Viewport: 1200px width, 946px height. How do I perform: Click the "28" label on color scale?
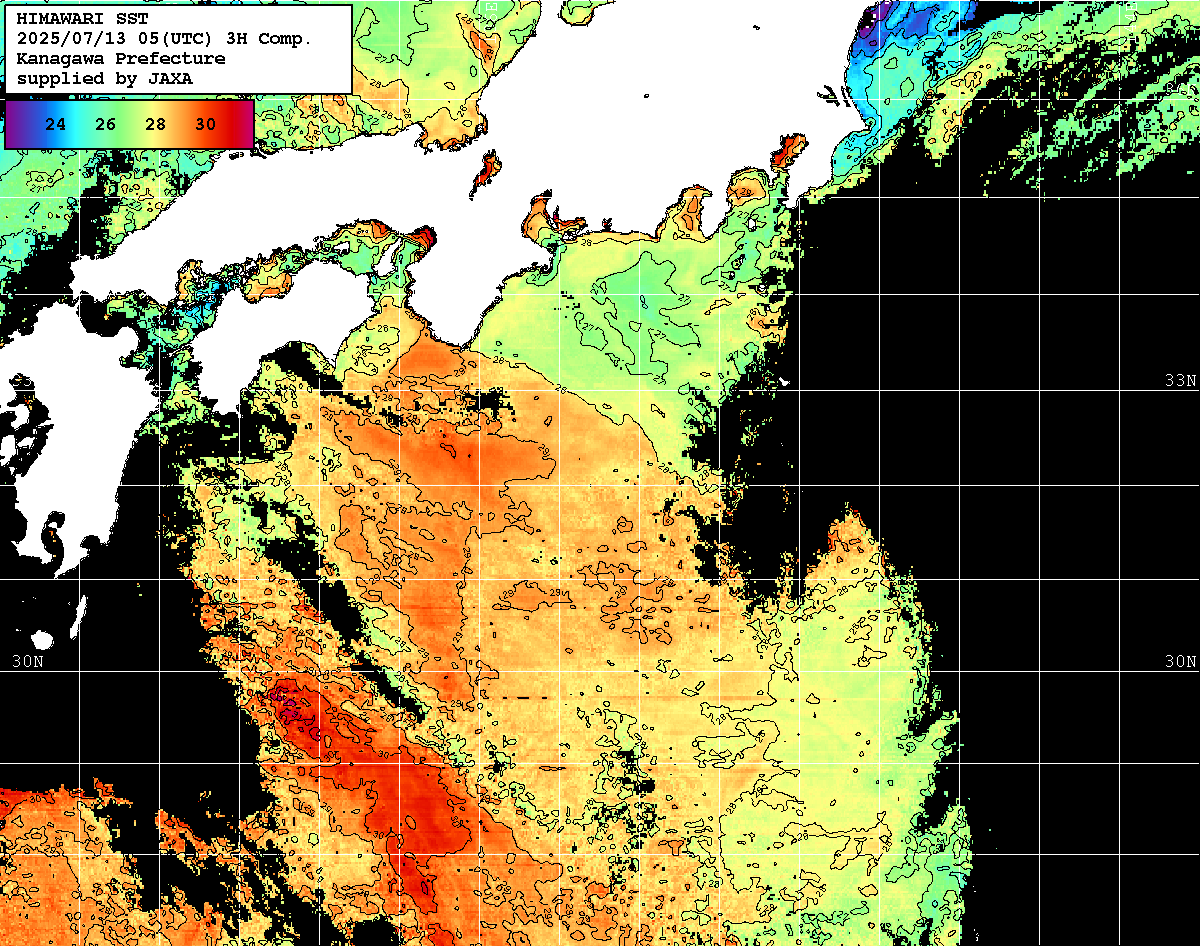pos(155,124)
